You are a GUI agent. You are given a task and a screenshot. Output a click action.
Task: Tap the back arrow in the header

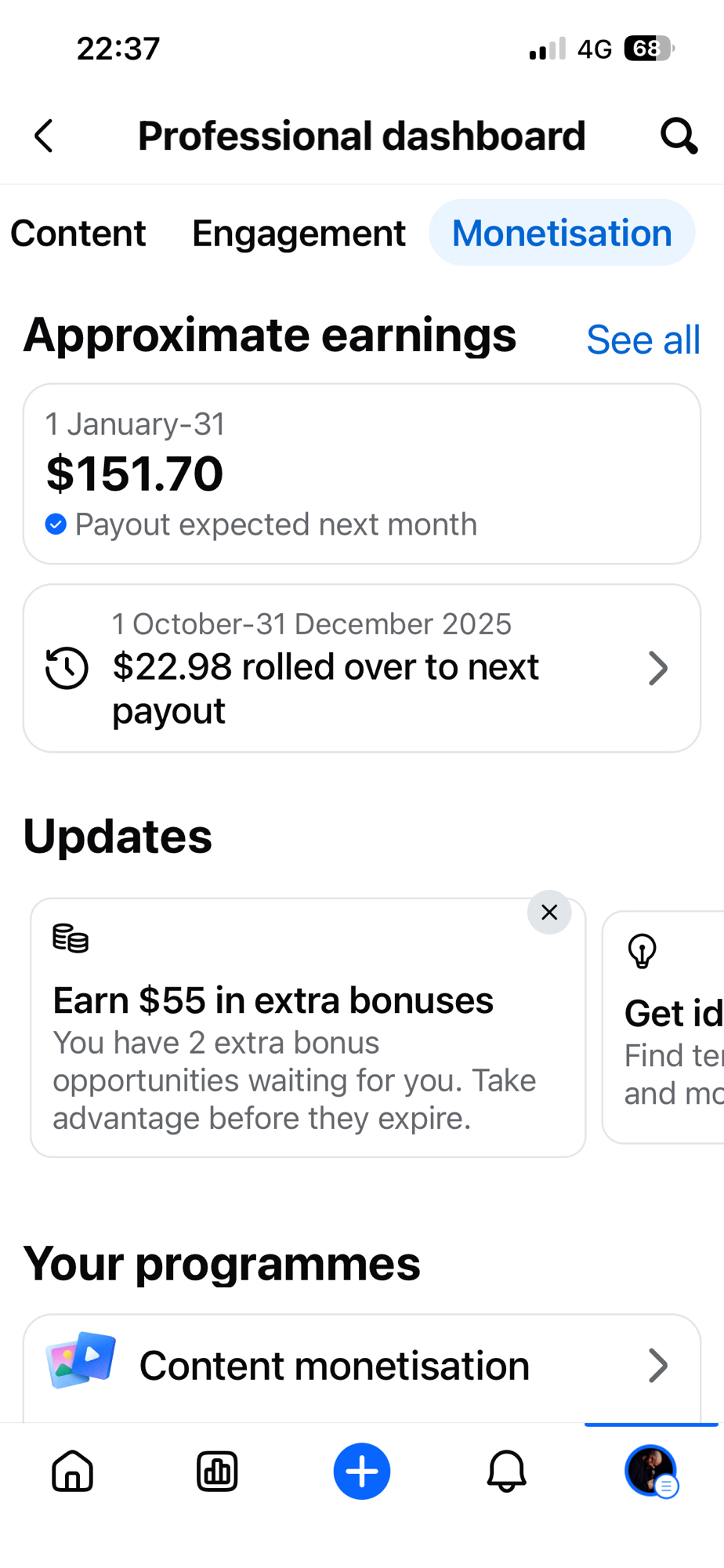tap(45, 136)
